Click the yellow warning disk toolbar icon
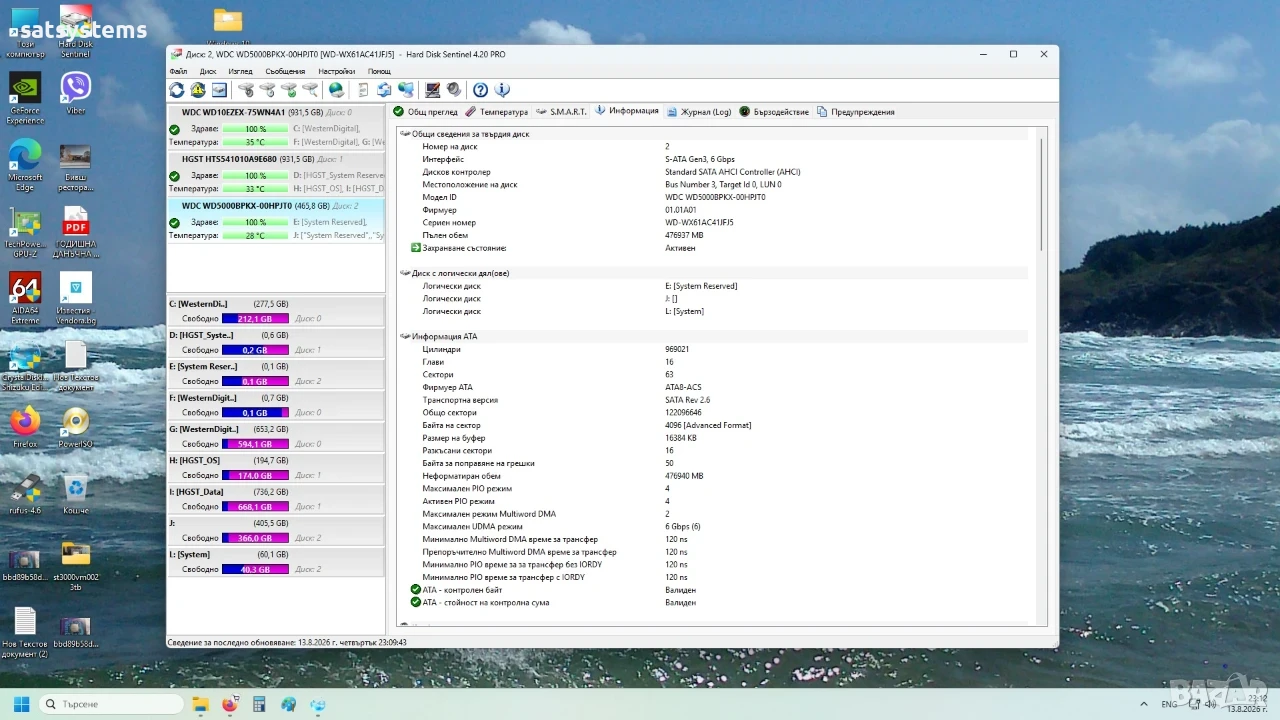Screen dimensions: 1280x720 (198, 90)
